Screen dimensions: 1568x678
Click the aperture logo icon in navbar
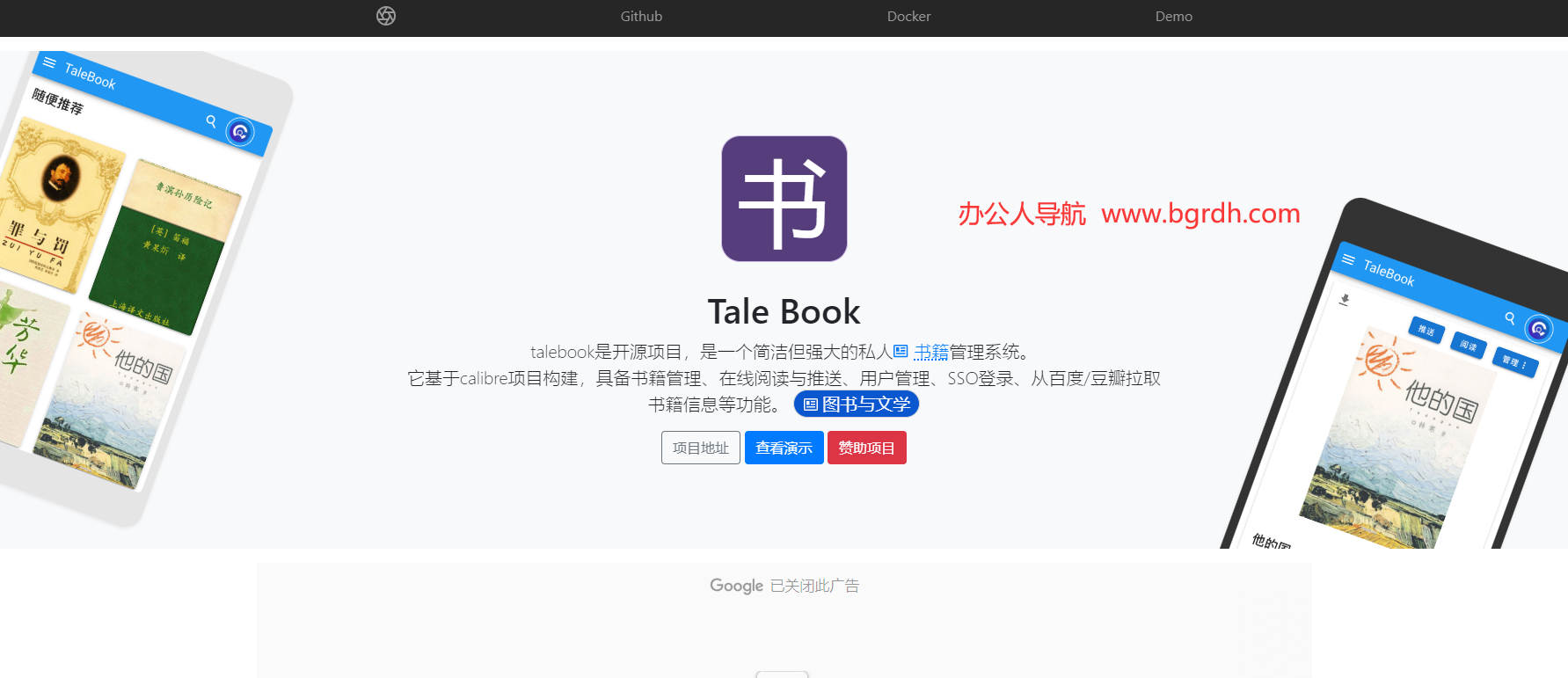[386, 16]
